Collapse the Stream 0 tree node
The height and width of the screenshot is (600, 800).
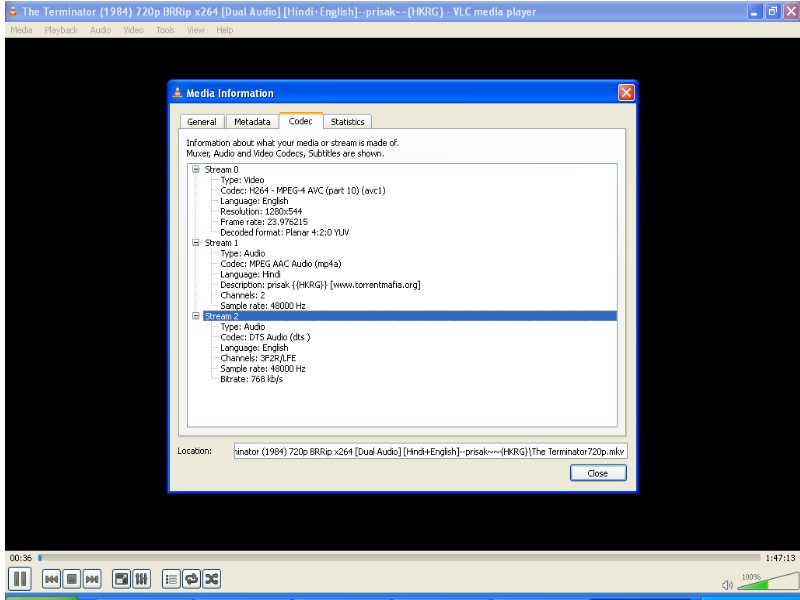coord(195,169)
